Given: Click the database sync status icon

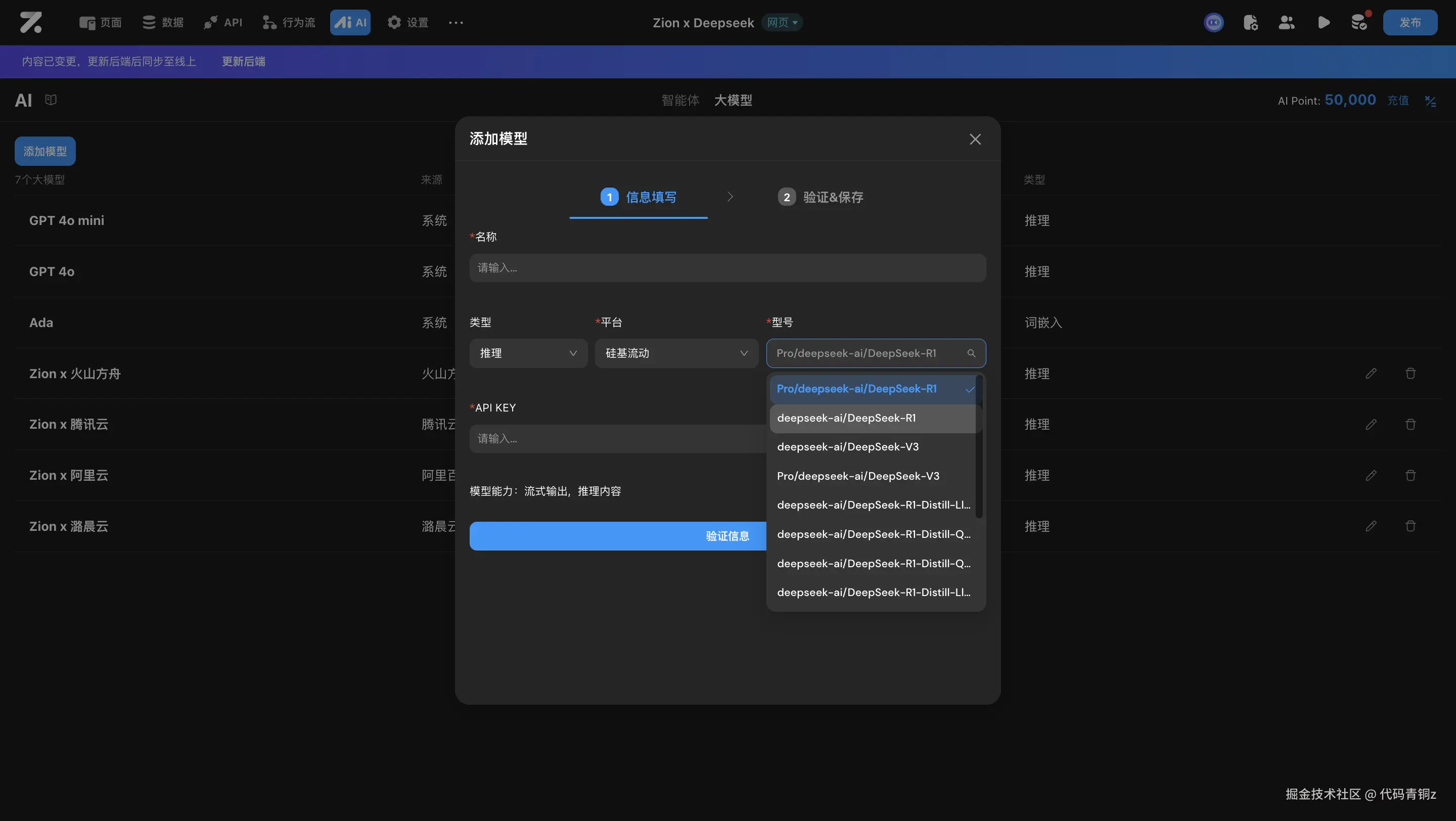Looking at the screenshot, I should [1359, 23].
